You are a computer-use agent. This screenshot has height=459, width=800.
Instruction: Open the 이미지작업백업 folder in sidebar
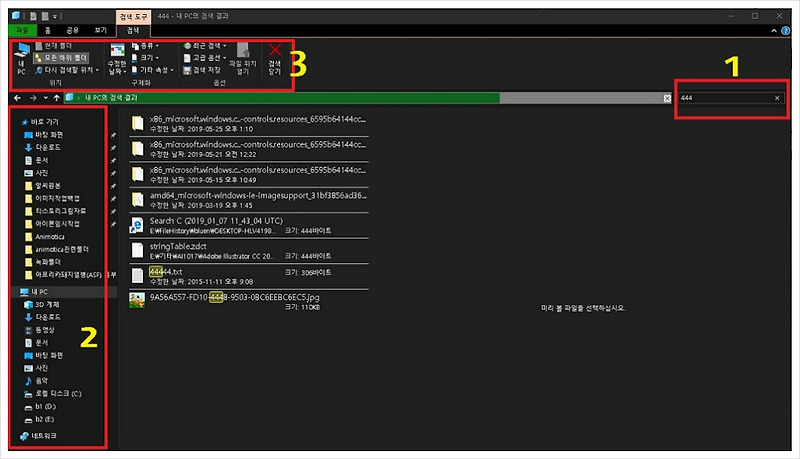pos(52,198)
